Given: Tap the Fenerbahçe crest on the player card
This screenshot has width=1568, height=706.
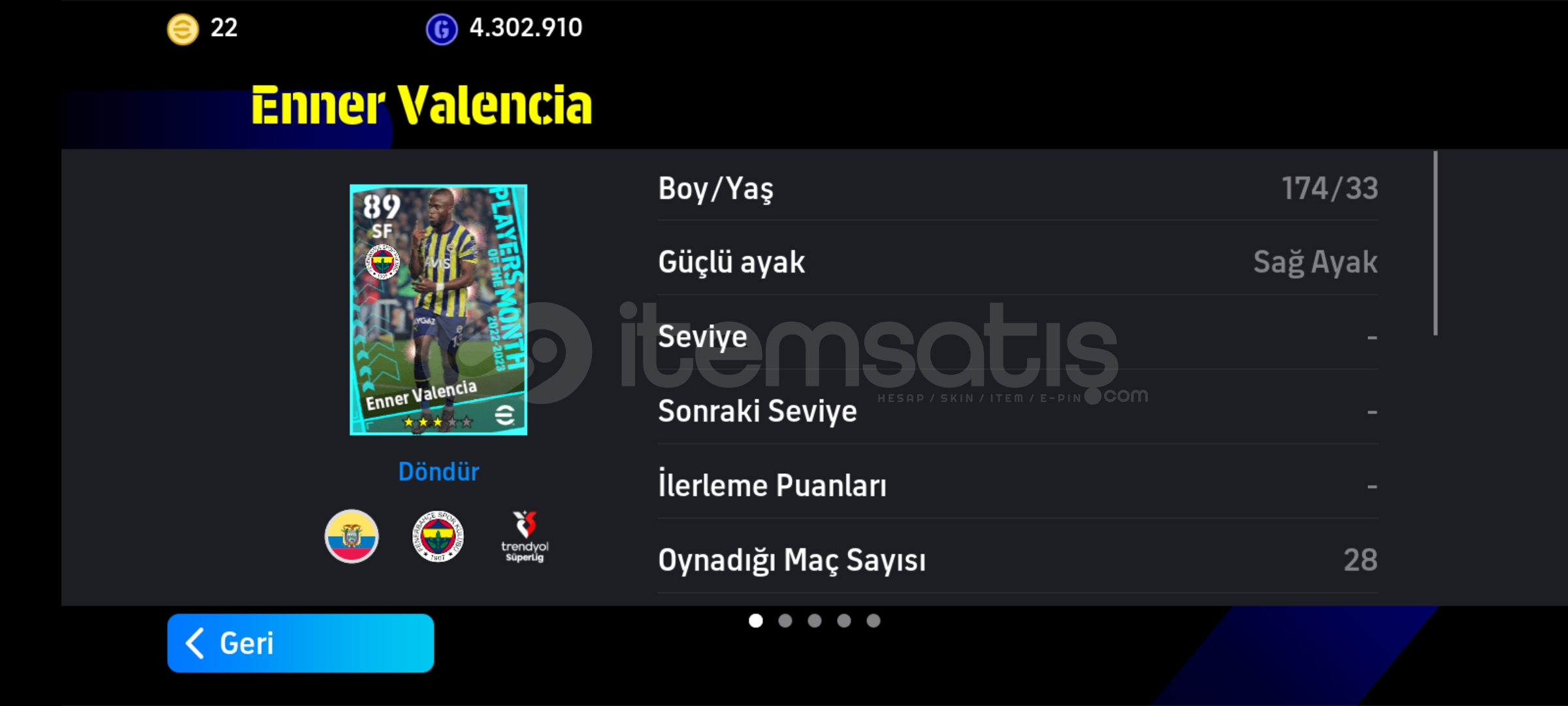Looking at the screenshot, I should (382, 262).
